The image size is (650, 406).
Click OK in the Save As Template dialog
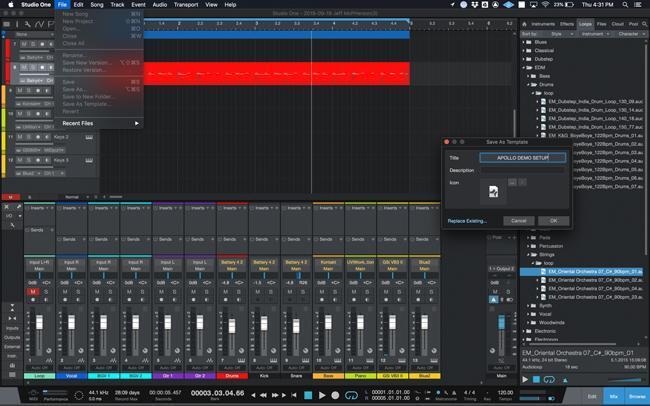coord(553,221)
